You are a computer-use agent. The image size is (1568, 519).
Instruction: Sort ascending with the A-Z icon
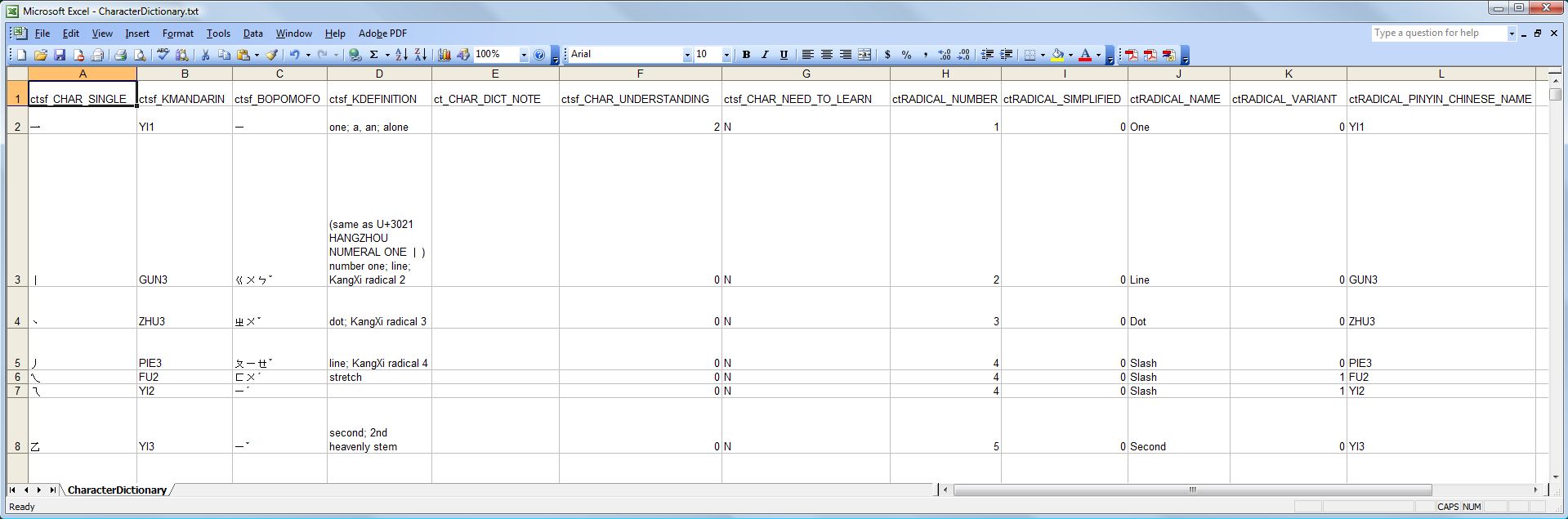point(401,55)
